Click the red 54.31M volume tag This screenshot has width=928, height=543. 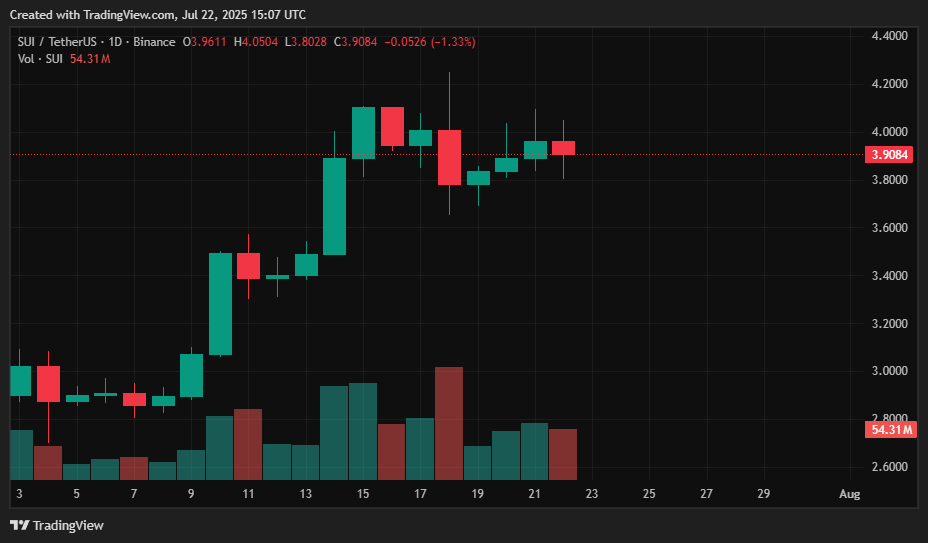pos(890,430)
